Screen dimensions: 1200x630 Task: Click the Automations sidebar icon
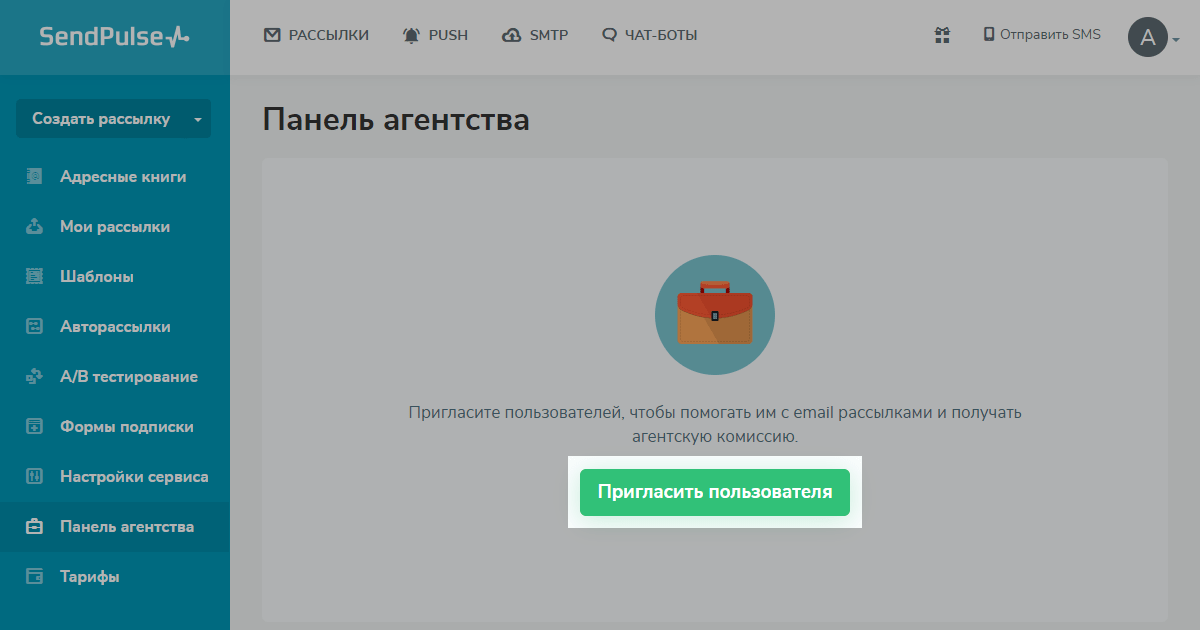click(x=35, y=327)
